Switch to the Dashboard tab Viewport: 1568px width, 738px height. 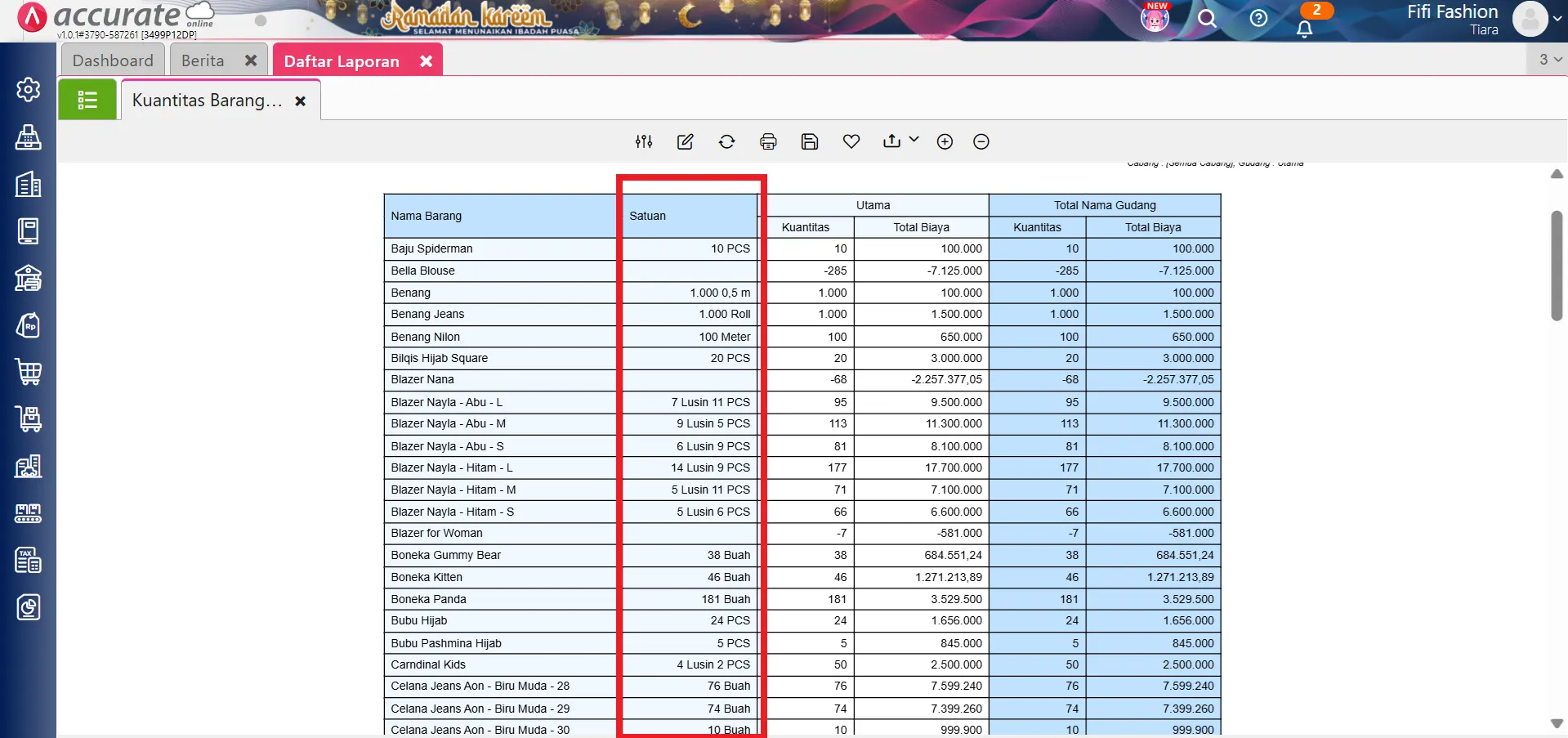[x=113, y=61]
